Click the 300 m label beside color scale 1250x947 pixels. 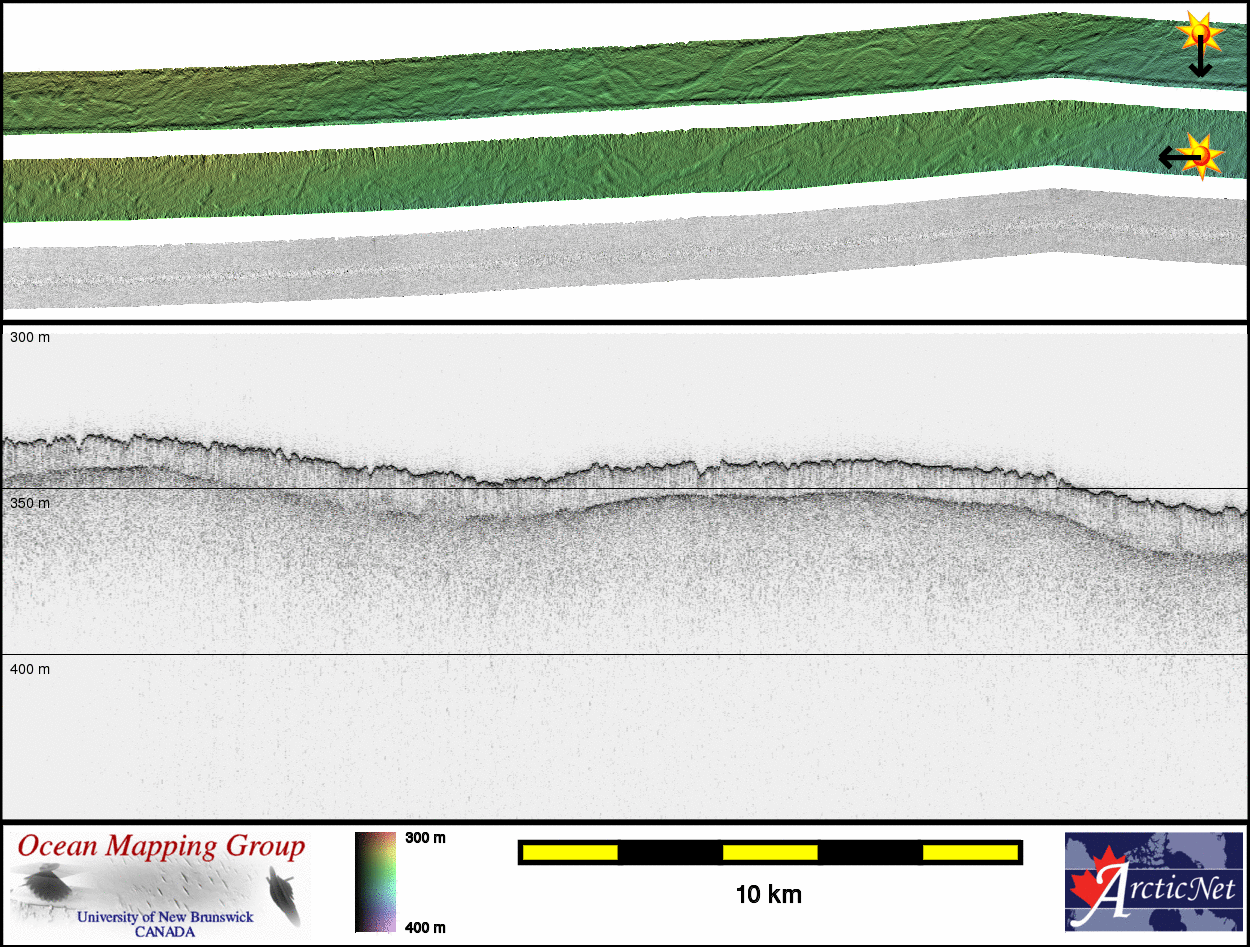425,838
